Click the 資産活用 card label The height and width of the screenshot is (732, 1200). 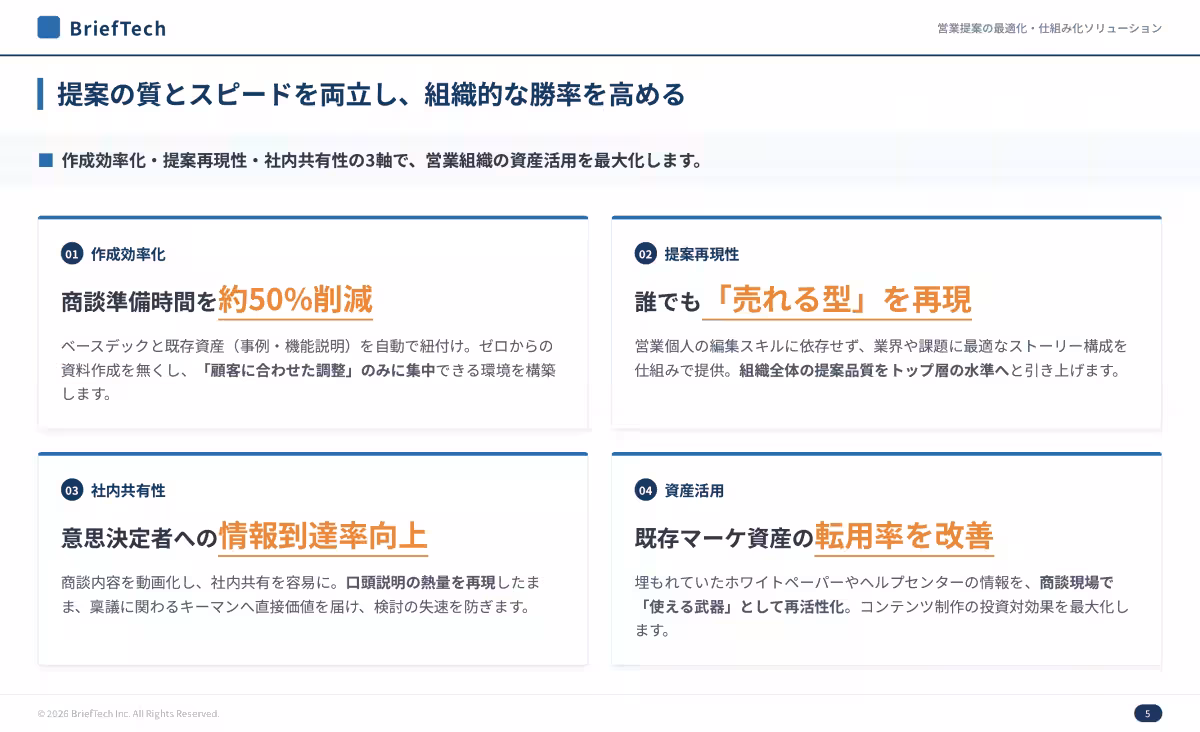(x=694, y=491)
